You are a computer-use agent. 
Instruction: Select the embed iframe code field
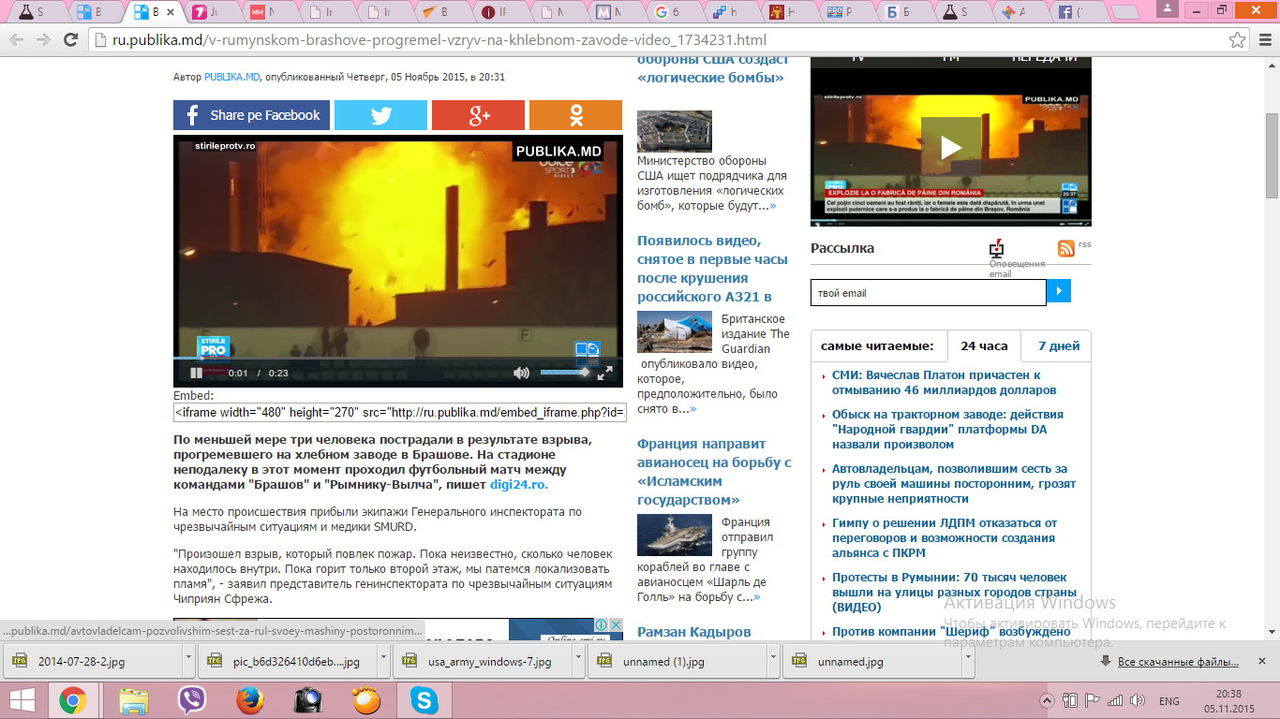[x=400, y=412]
